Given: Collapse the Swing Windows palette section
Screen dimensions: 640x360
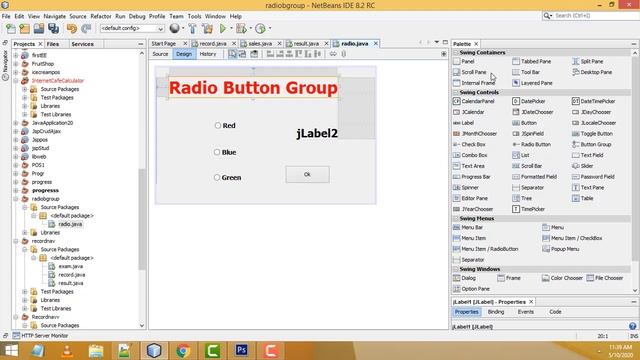Looking at the screenshot, I should (x=456, y=269).
